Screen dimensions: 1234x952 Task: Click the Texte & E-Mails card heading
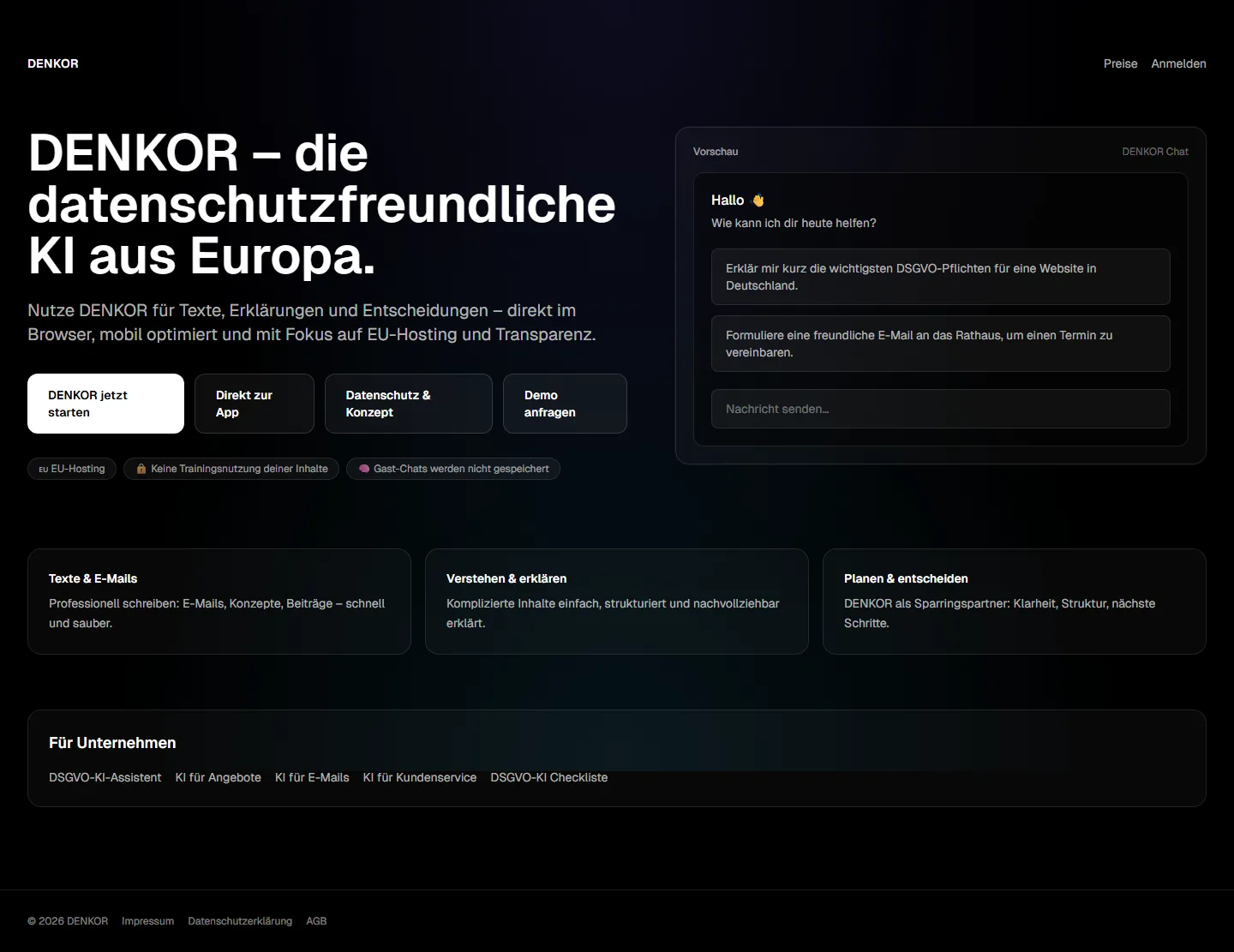(x=93, y=578)
